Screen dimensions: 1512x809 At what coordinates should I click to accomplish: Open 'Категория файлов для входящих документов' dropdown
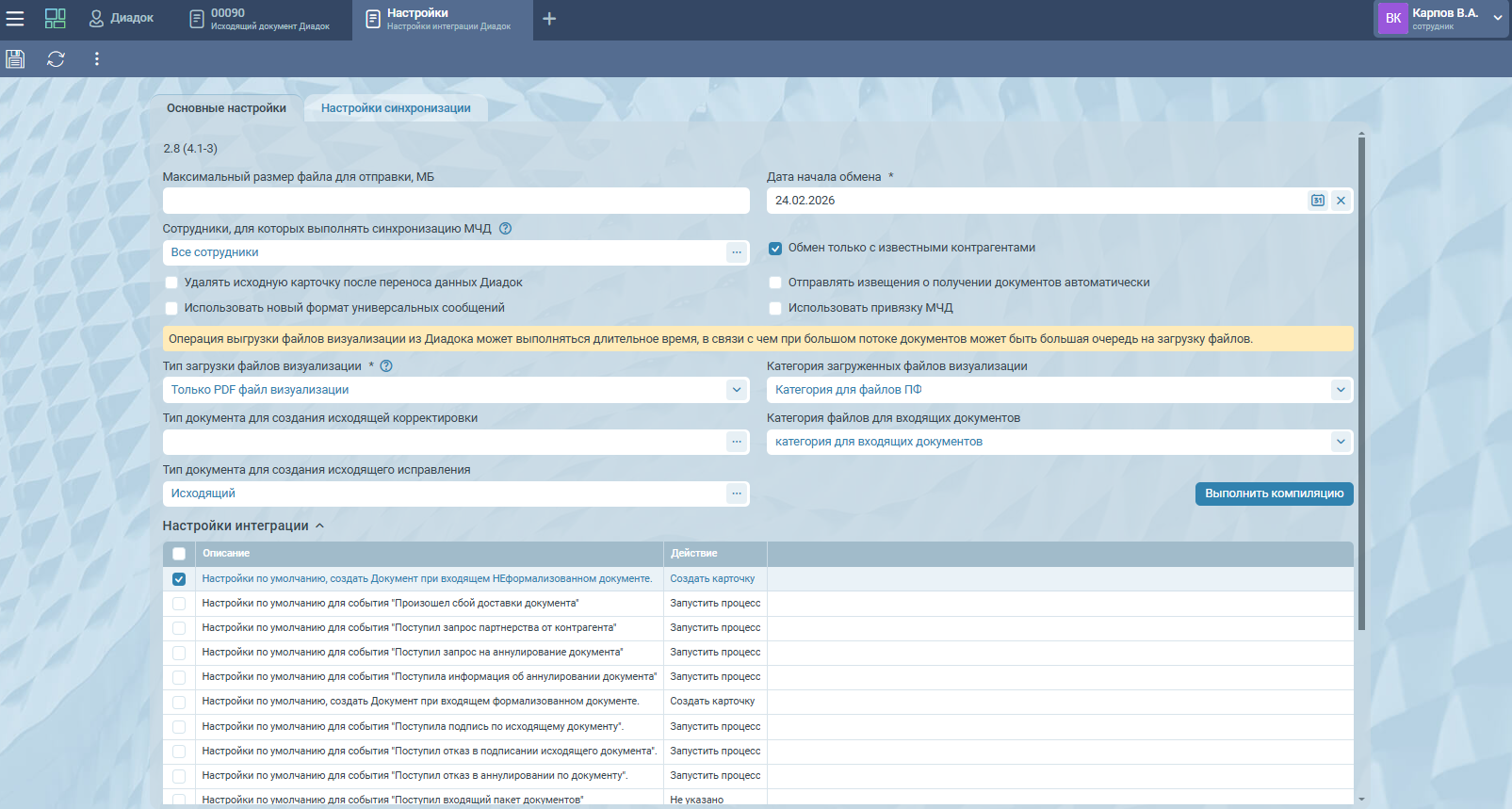click(x=1340, y=442)
